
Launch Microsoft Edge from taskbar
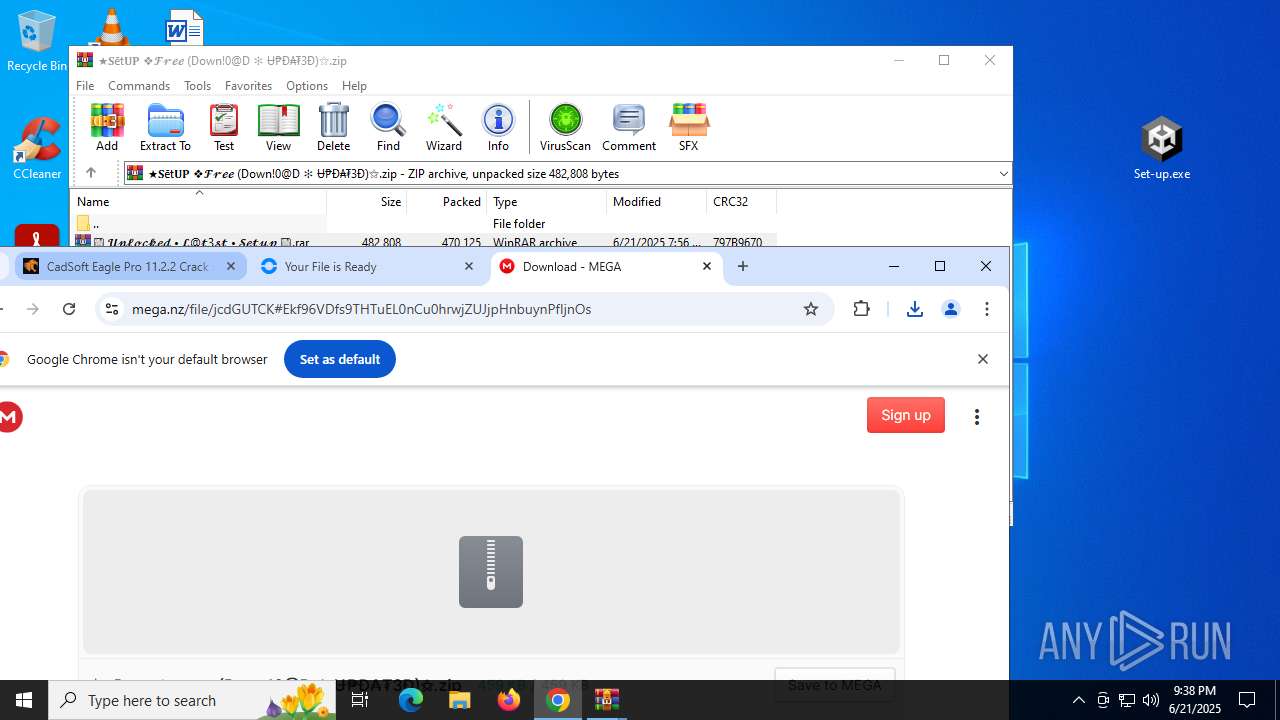click(x=411, y=700)
